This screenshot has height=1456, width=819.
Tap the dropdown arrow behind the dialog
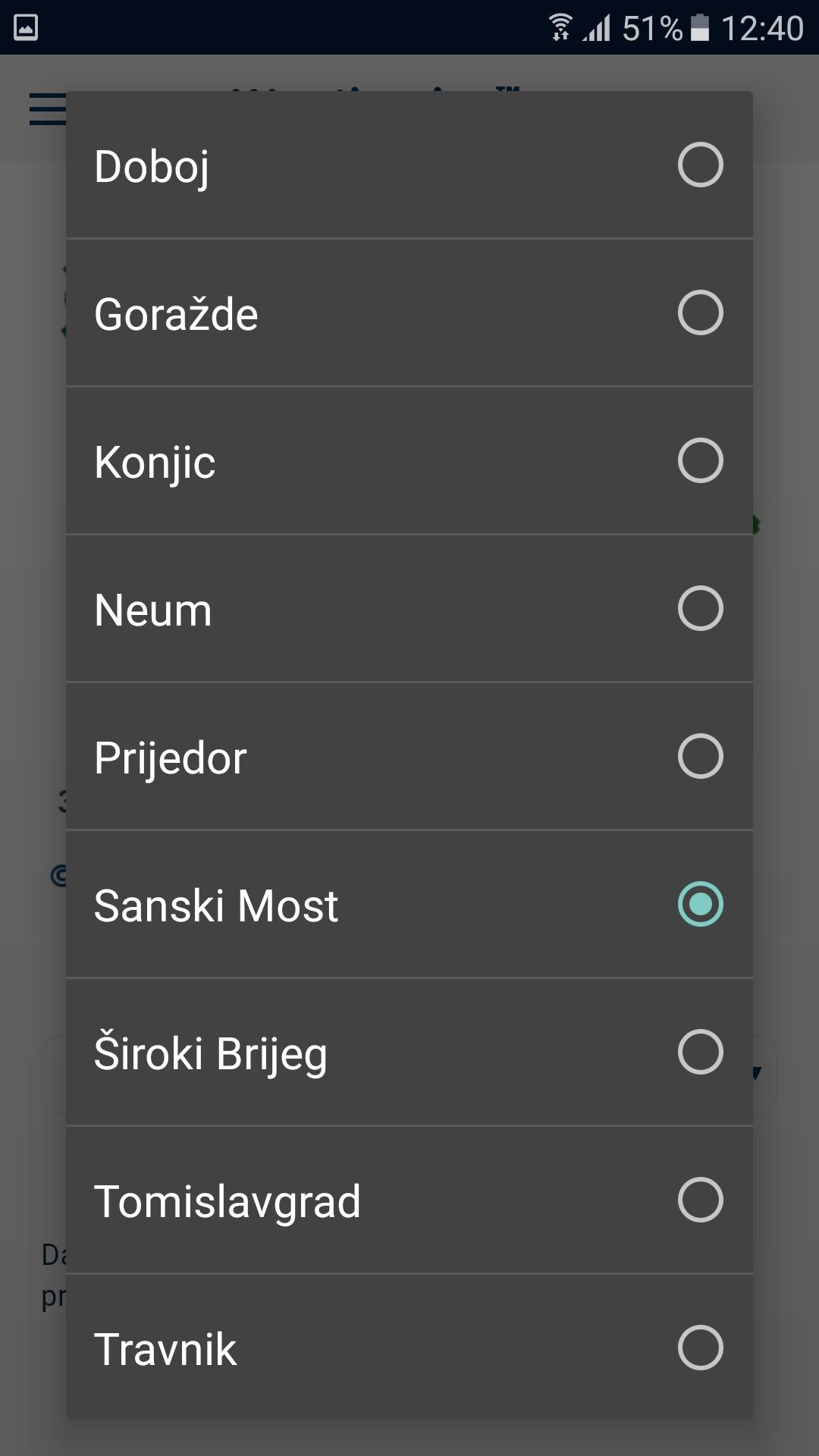[x=757, y=1072]
